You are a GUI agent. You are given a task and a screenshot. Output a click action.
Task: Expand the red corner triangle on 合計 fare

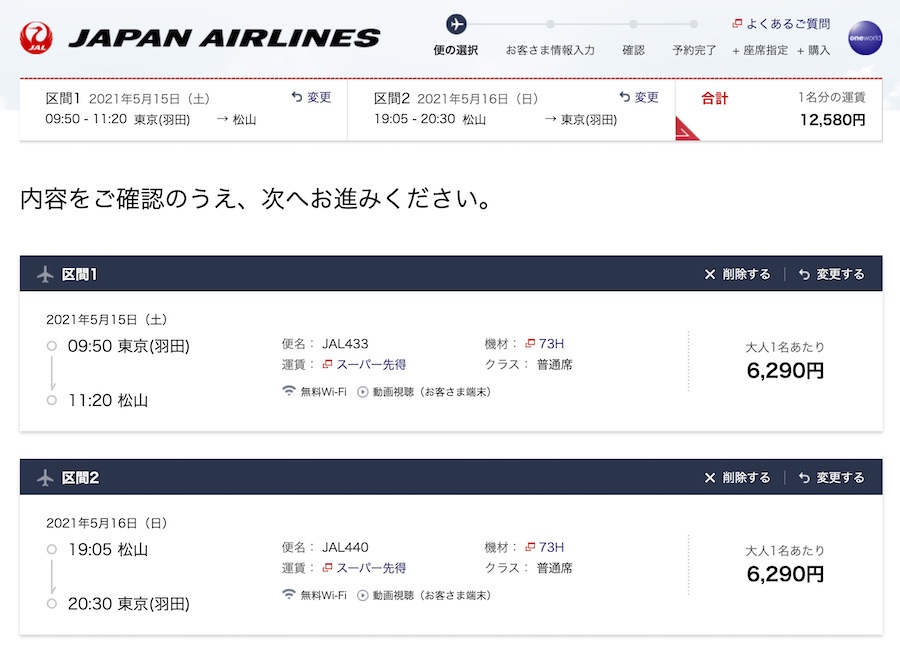coord(685,130)
